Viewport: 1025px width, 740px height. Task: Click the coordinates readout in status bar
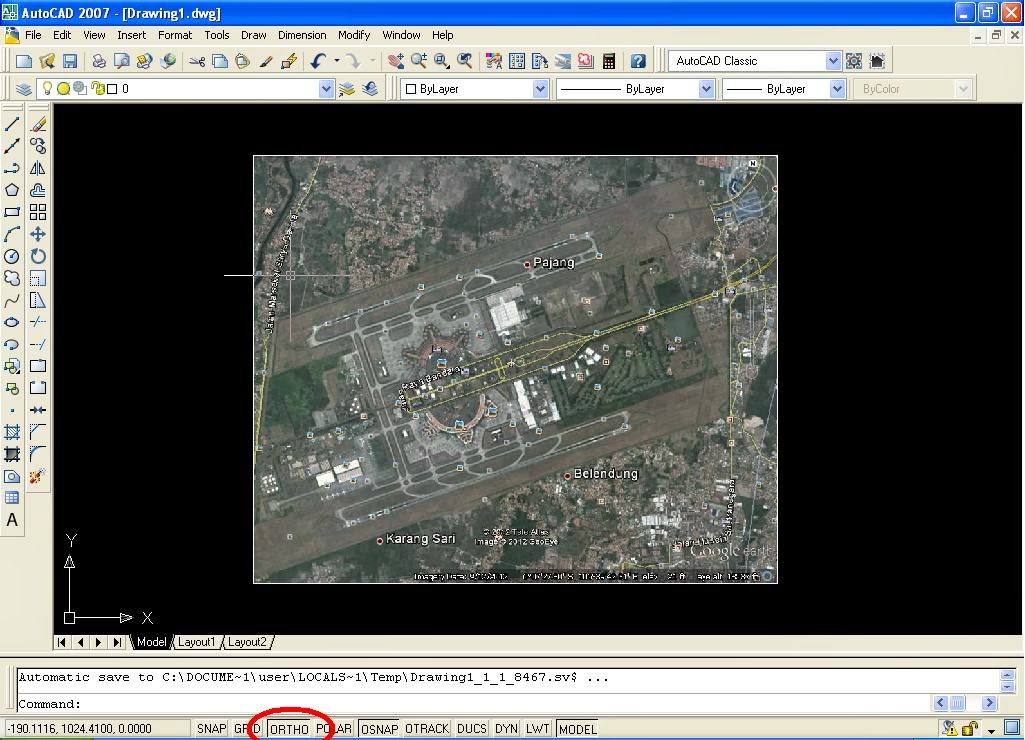click(97, 728)
